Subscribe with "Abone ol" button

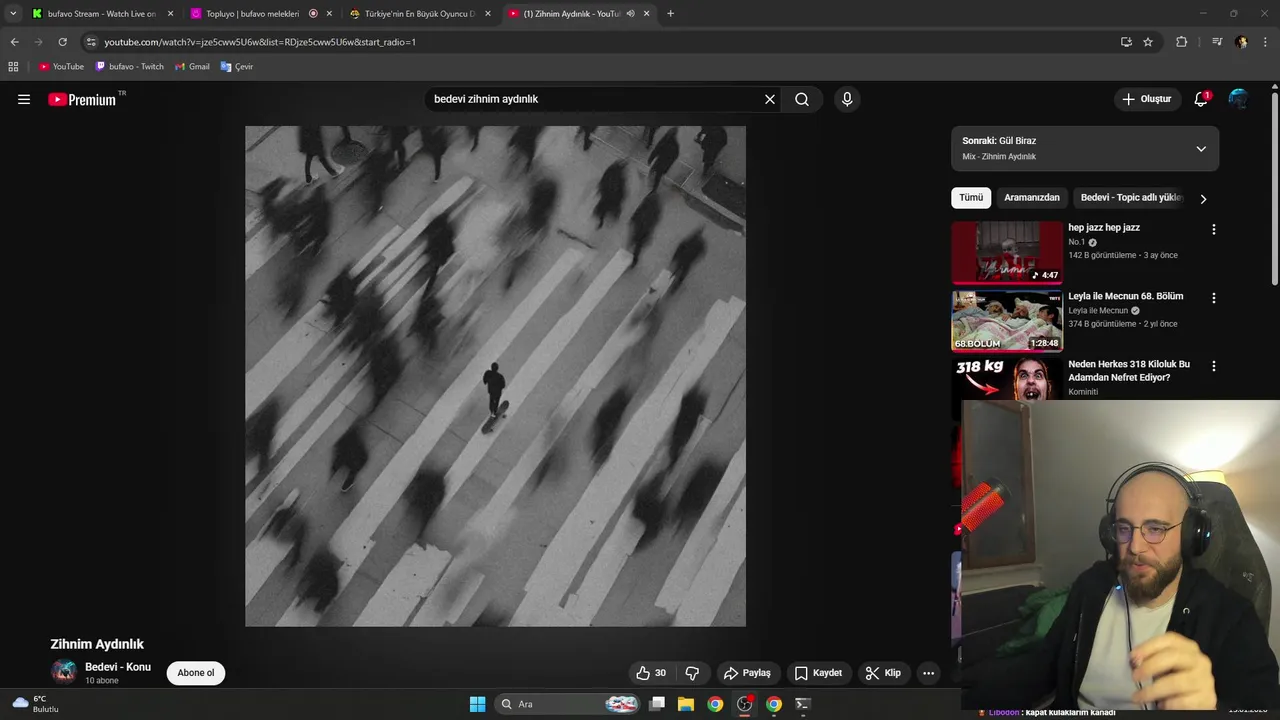pyautogui.click(x=196, y=673)
